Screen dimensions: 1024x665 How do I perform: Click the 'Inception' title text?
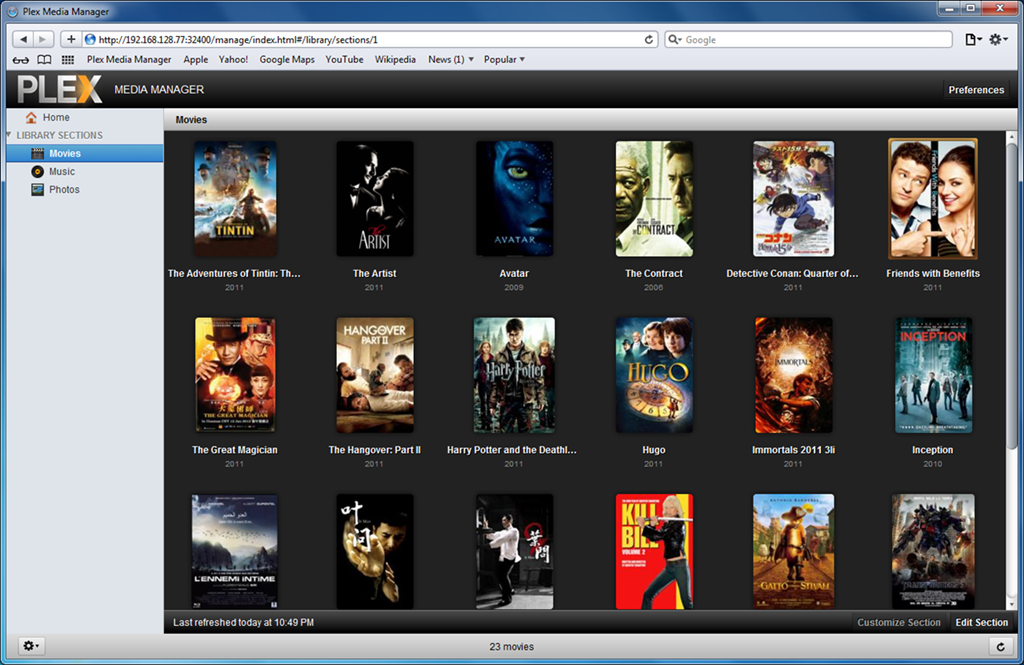coord(933,450)
